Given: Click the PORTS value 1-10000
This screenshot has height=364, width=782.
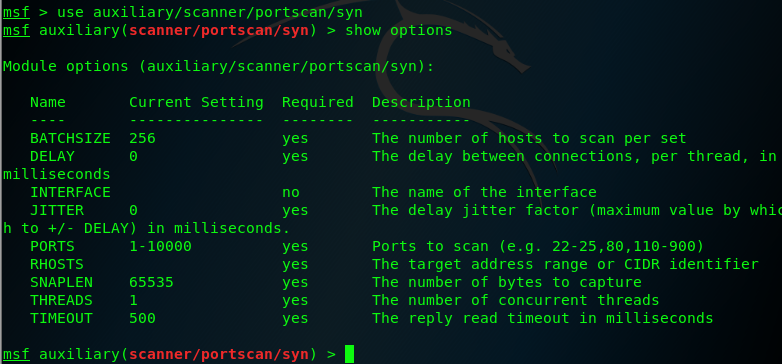Looking at the screenshot, I should (x=160, y=246).
